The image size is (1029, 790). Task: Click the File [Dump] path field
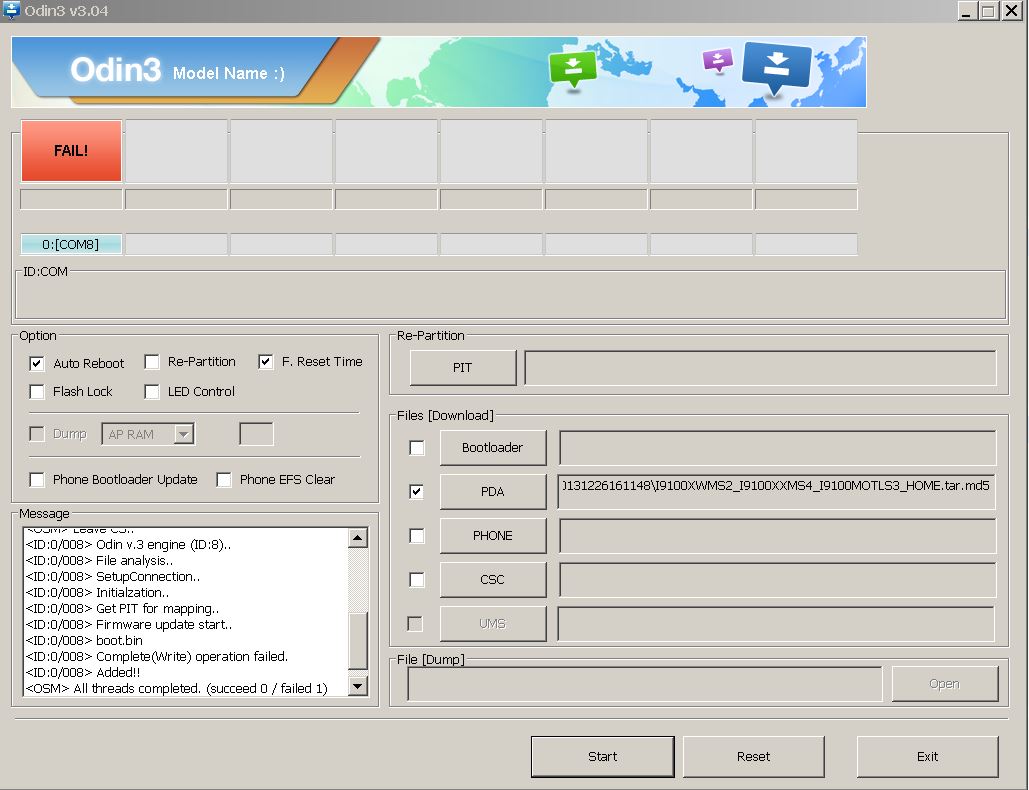(644, 684)
